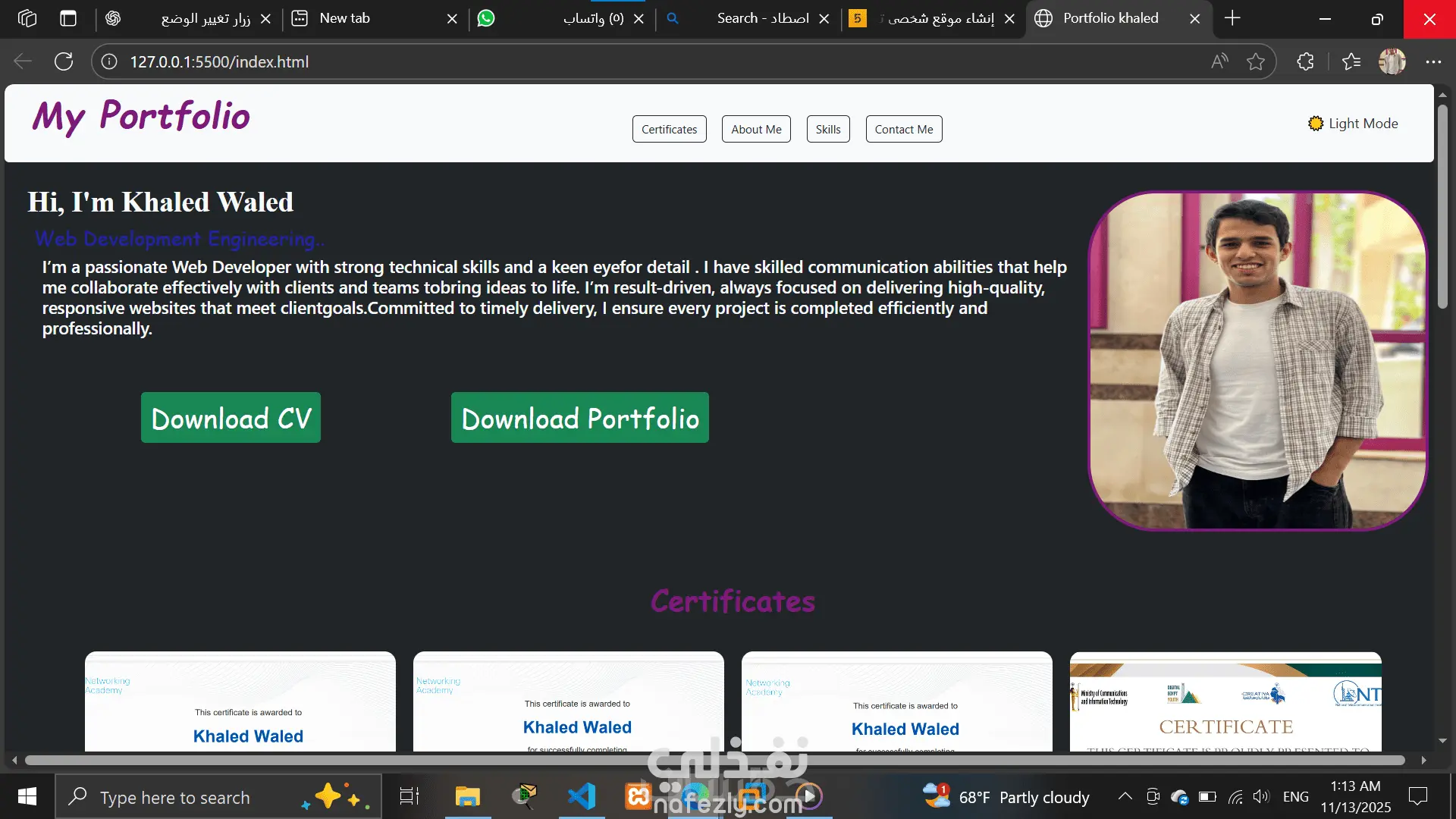The image size is (1456, 819).
Task: Click the Download CV button
Action: (231, 418)
